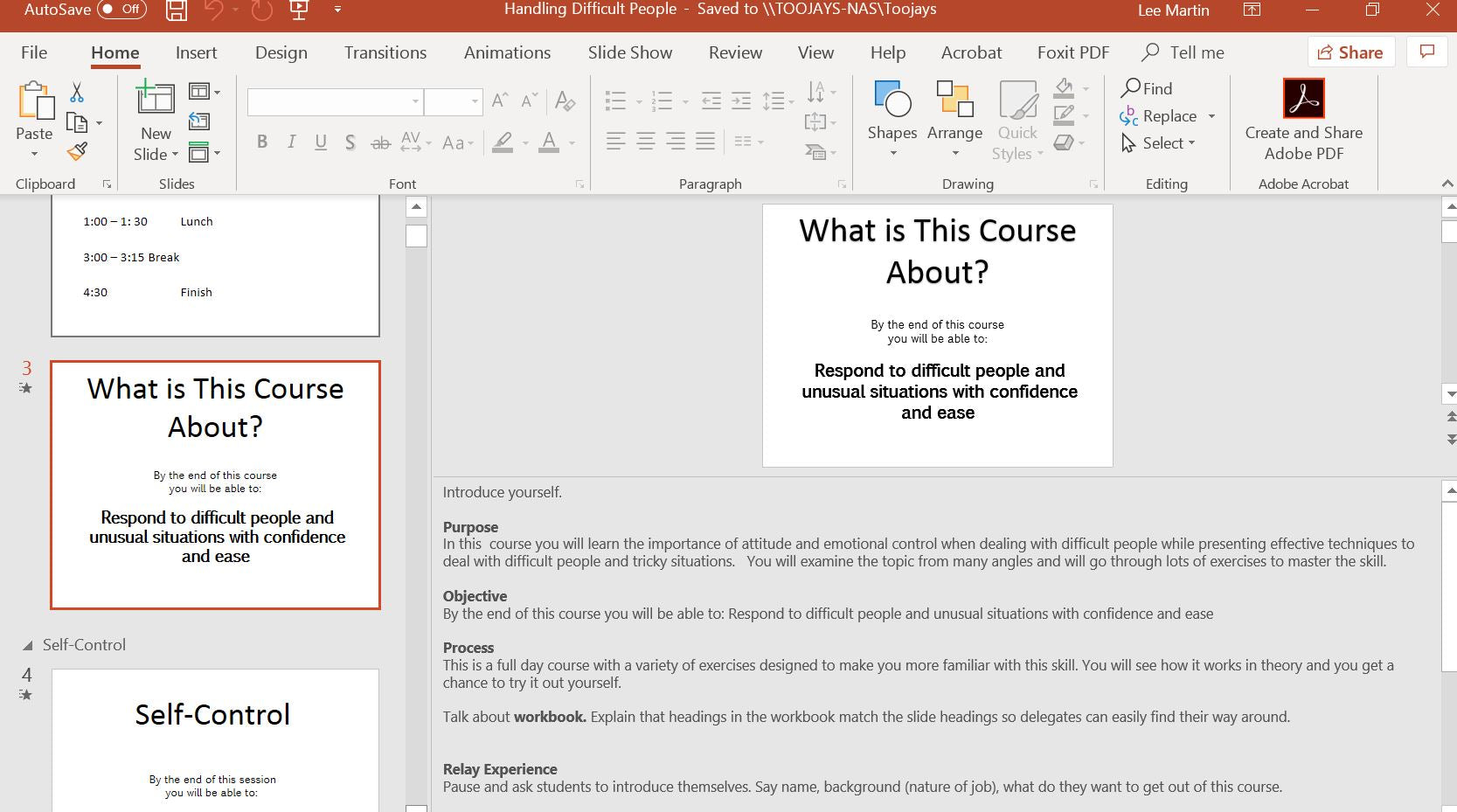Open the File tab
This screenshot has height=812, width=1457.
click(x=34, y=52)
